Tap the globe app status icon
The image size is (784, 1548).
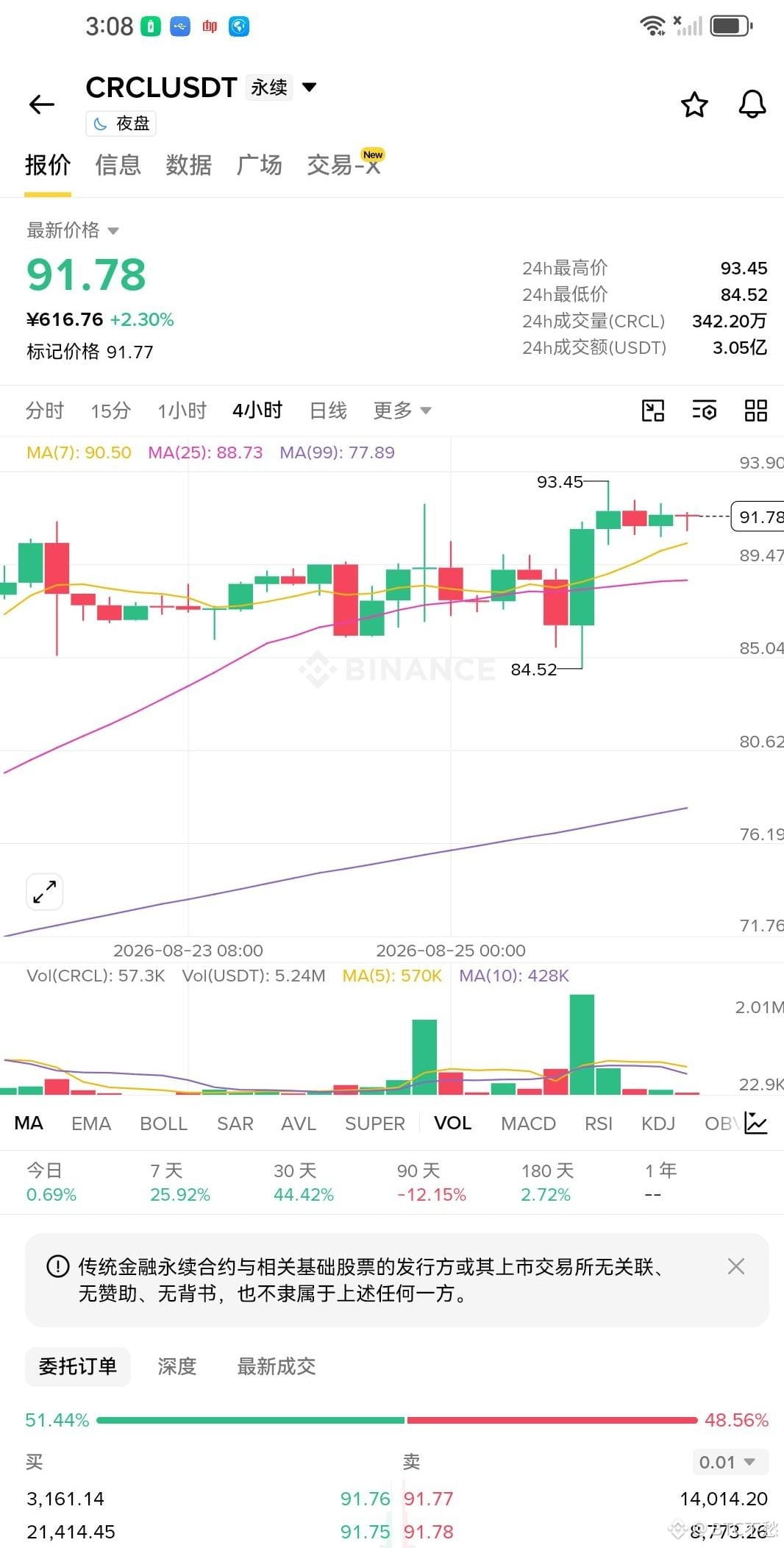pyautogui.click(x=239, y=27)
